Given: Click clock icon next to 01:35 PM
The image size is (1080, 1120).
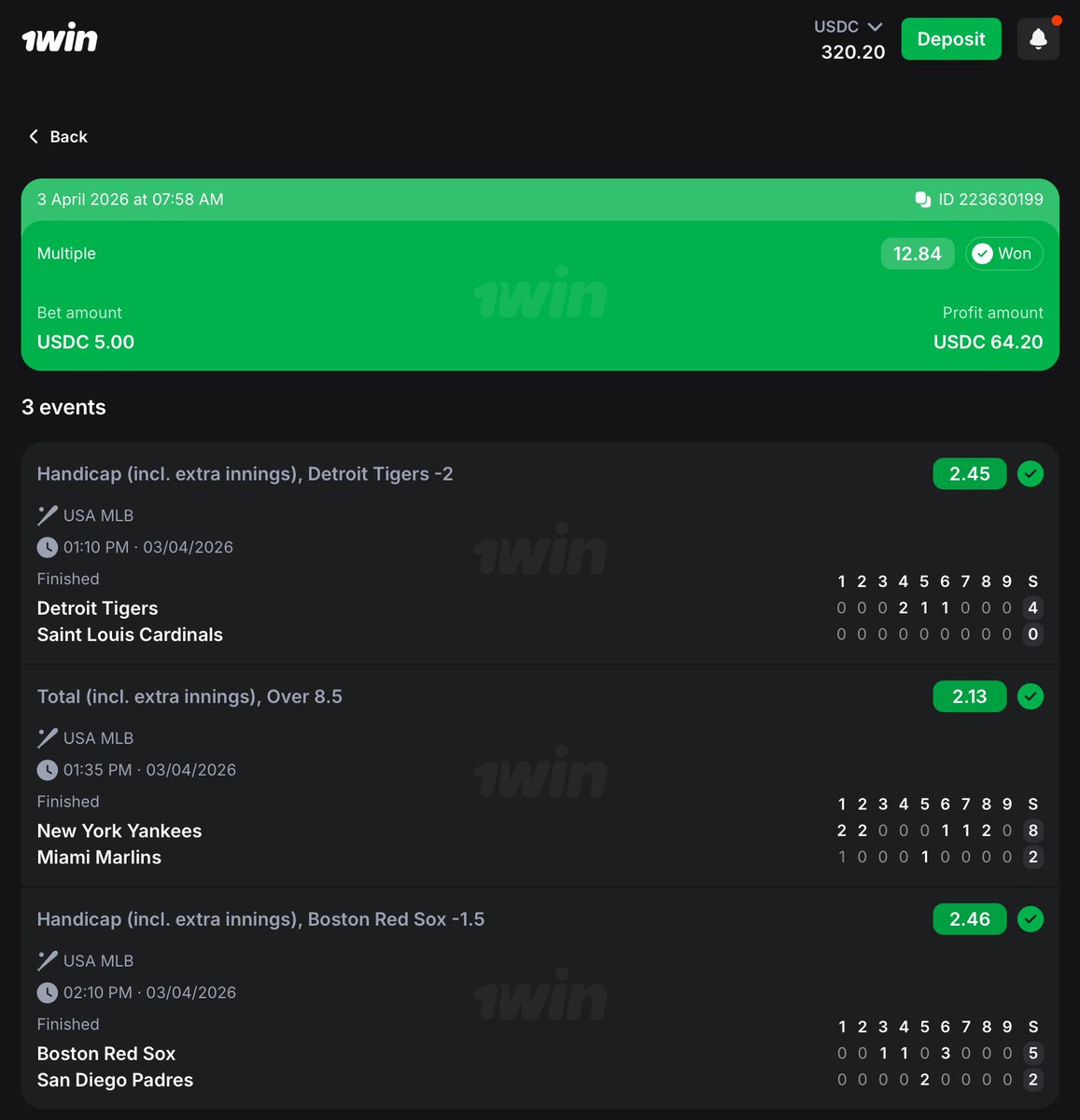Looking at the screenshot, I should [x=48, y=770].
